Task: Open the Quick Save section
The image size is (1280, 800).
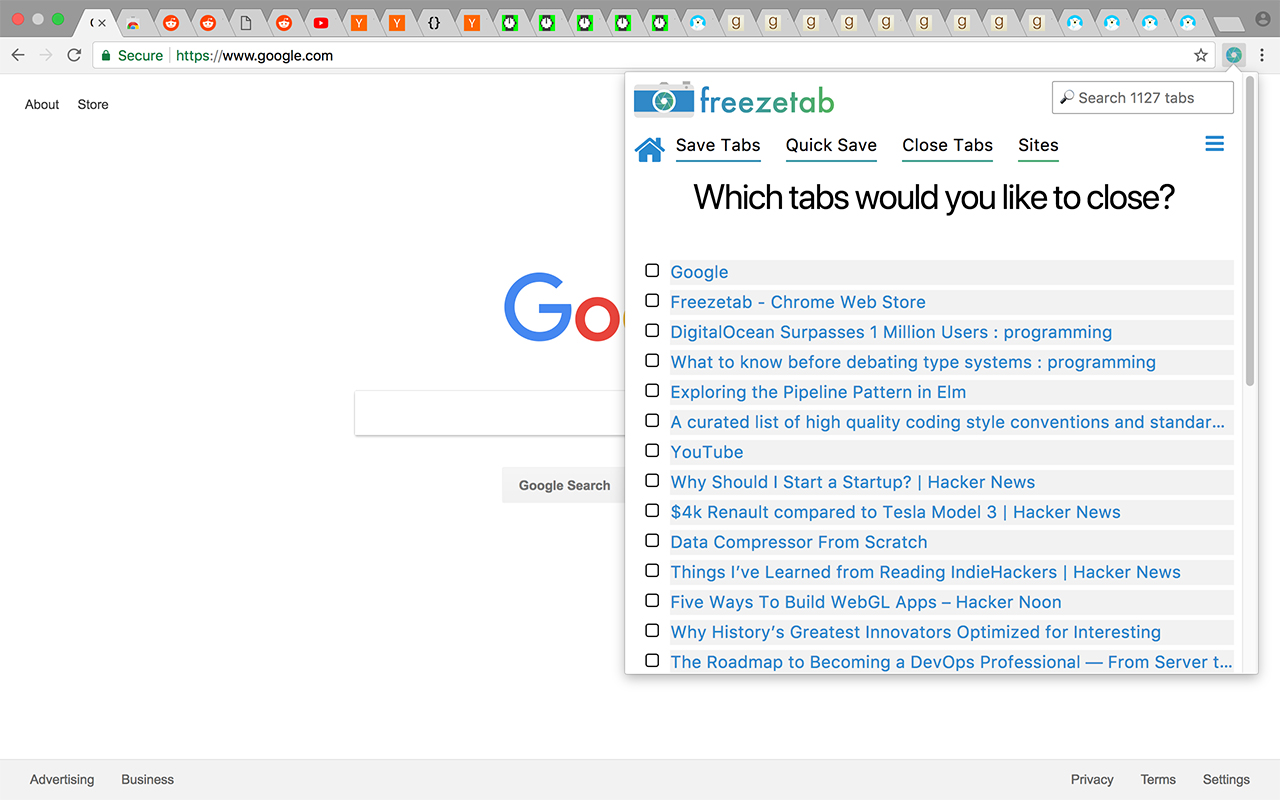Action: pos(831,146)
